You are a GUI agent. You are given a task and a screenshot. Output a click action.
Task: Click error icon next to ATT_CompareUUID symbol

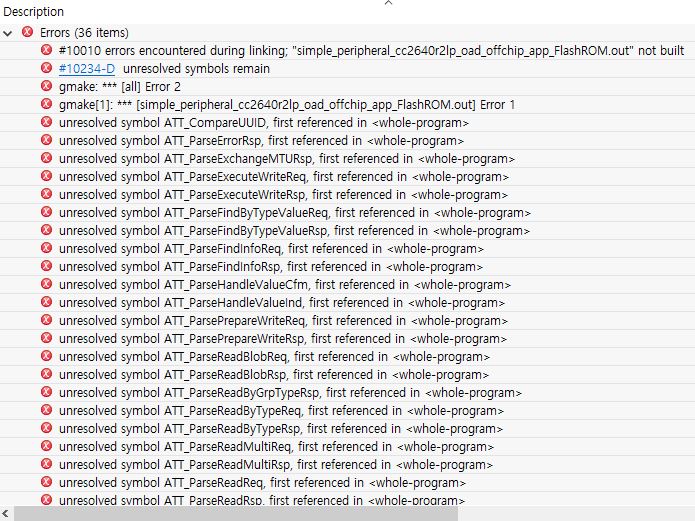[46, 123]
